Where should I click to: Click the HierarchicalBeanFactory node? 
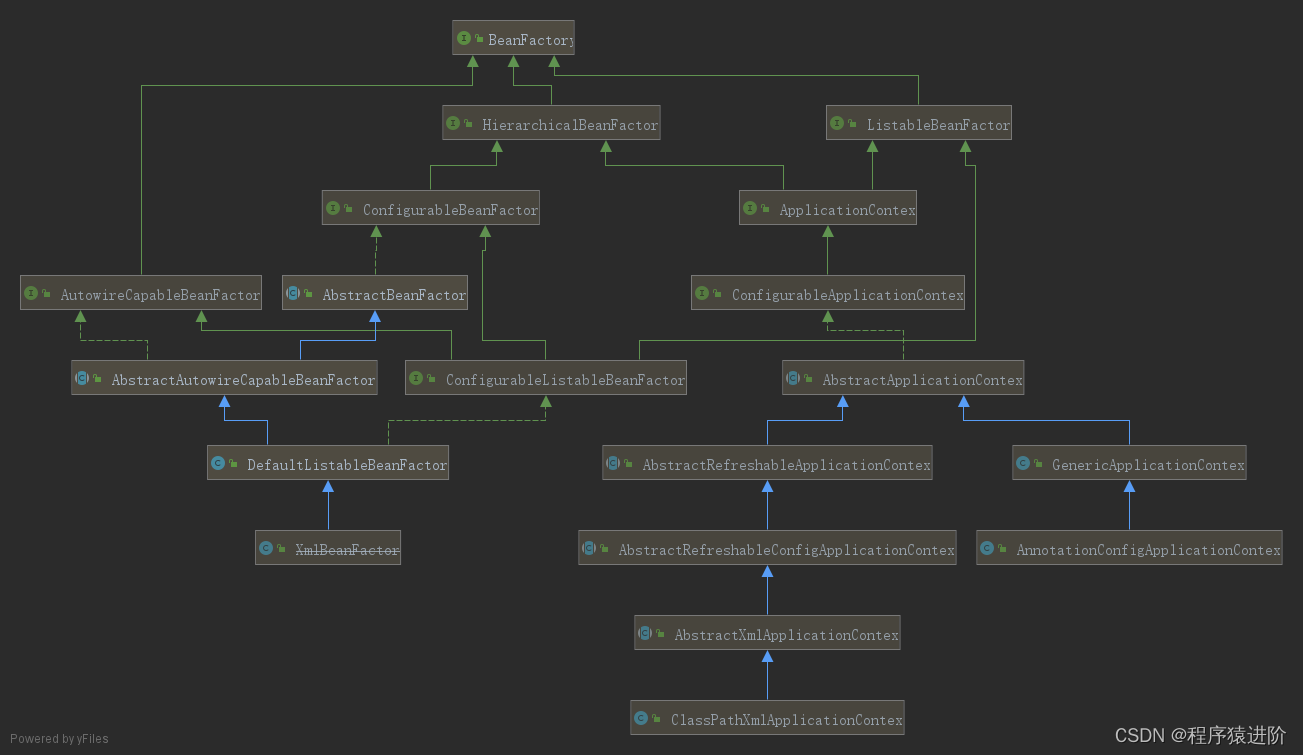pos(551,124)
